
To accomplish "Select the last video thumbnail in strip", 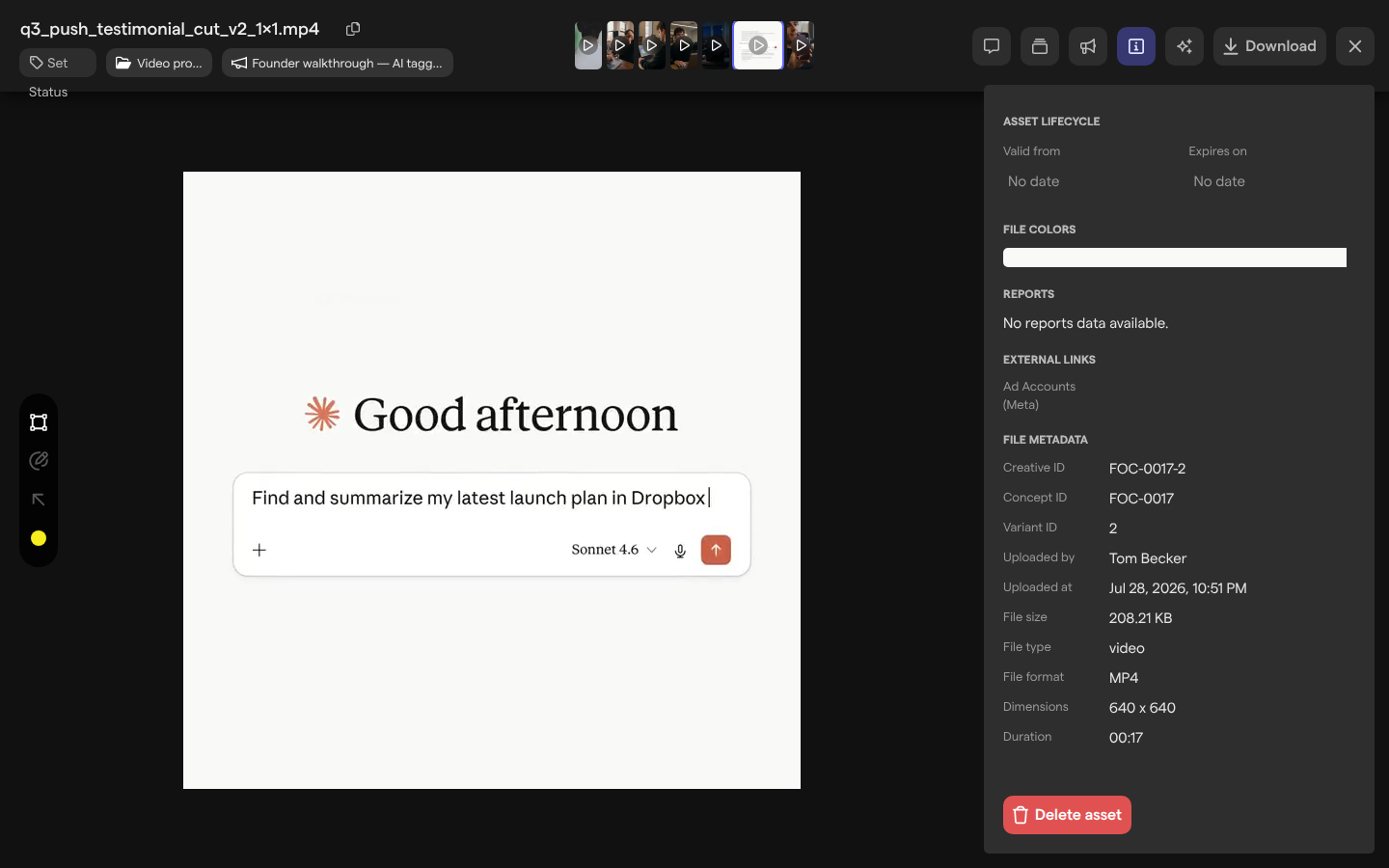I will (x=801, y=45).
